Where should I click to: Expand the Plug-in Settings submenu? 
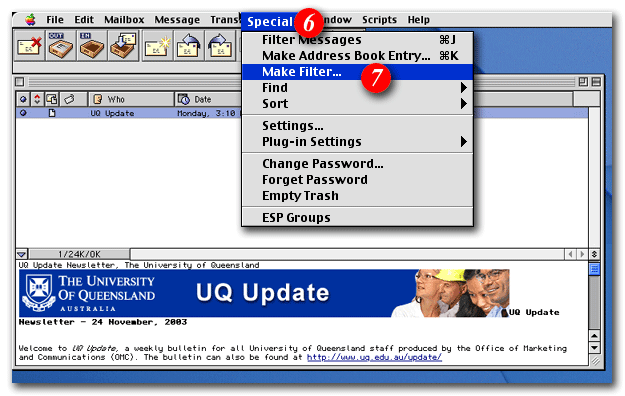[x=464, y=142]
